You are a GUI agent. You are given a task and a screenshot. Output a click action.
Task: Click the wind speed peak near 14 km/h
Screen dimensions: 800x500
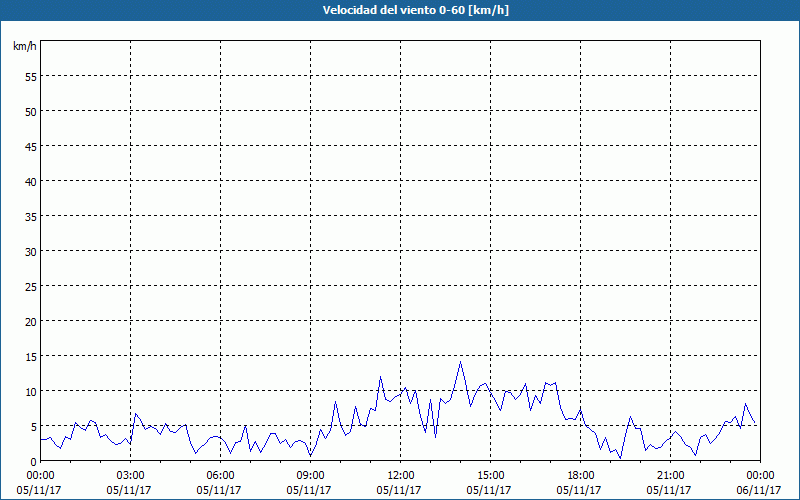[460, 362]
